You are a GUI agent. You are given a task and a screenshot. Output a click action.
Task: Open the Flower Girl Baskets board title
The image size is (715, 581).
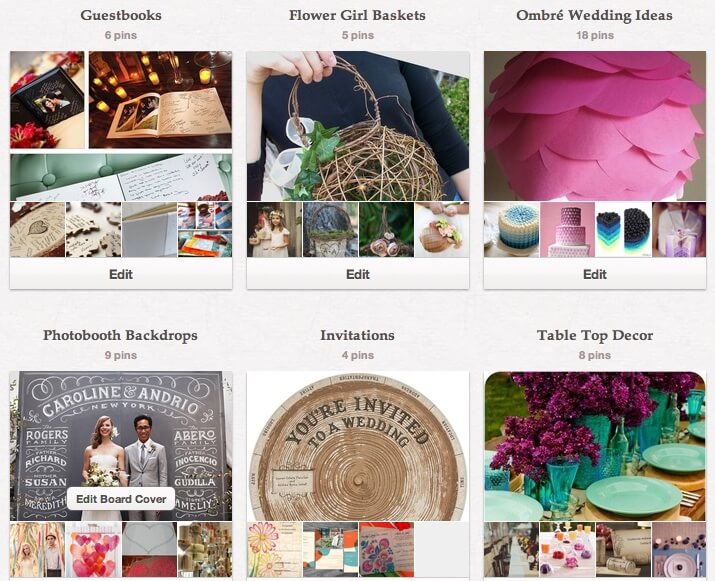(x=358, y=15)
